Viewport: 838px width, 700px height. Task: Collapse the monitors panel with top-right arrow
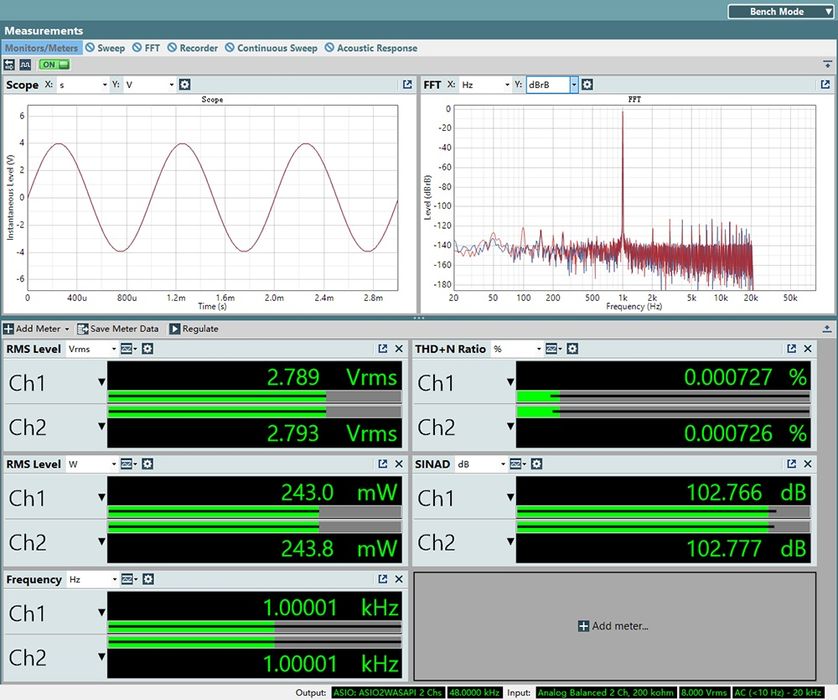(x=827, y=65)
